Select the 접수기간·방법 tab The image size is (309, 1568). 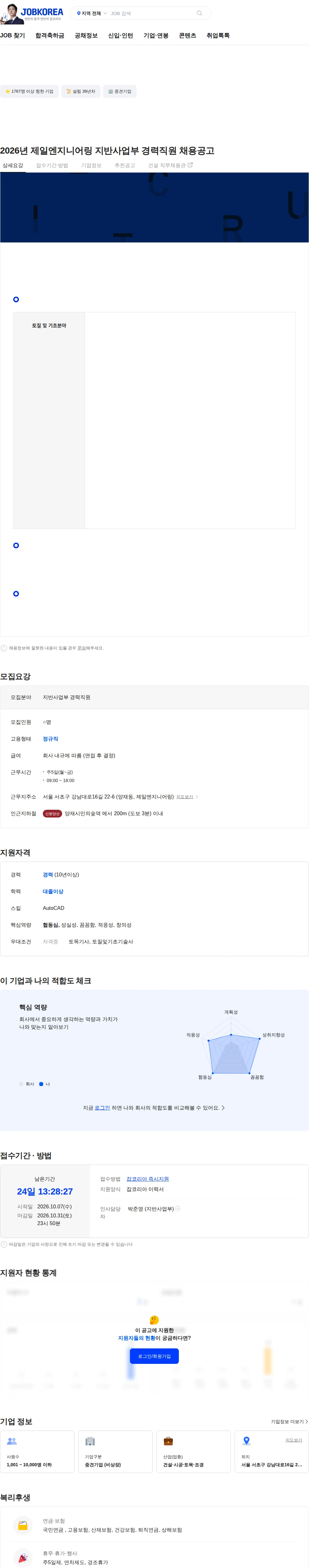[52, 165]
